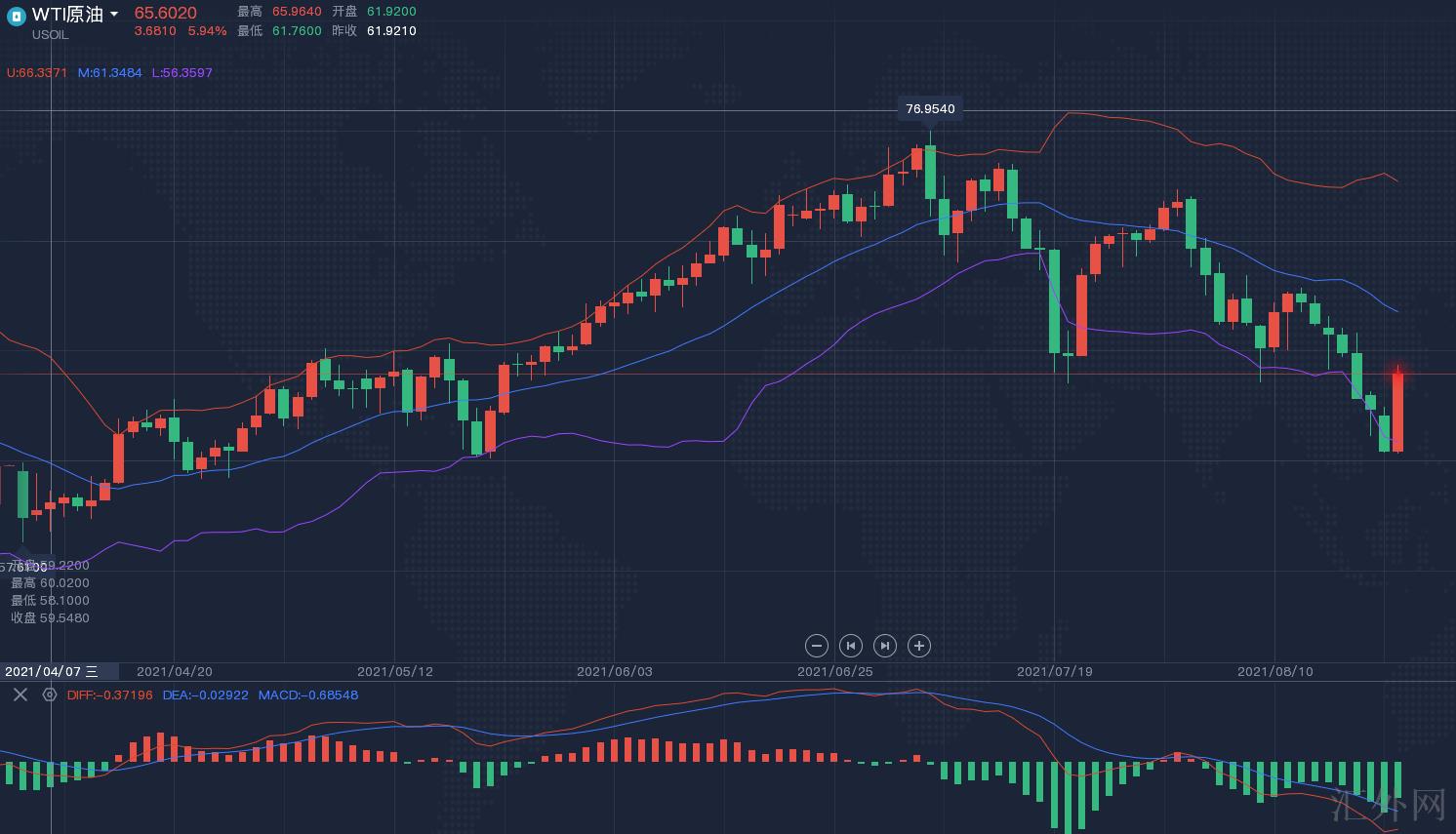Click the current price 65.6020 readout

click(165, 13)
